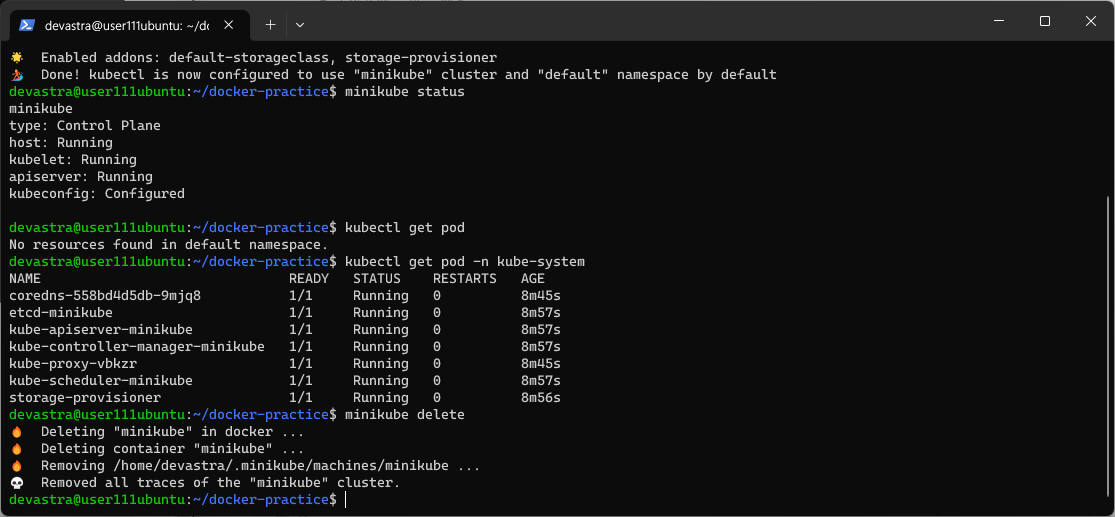The image size is (1115, 517).
Task: Click the 'kubectl get pod' command text
Action: [x=405, y=228]
